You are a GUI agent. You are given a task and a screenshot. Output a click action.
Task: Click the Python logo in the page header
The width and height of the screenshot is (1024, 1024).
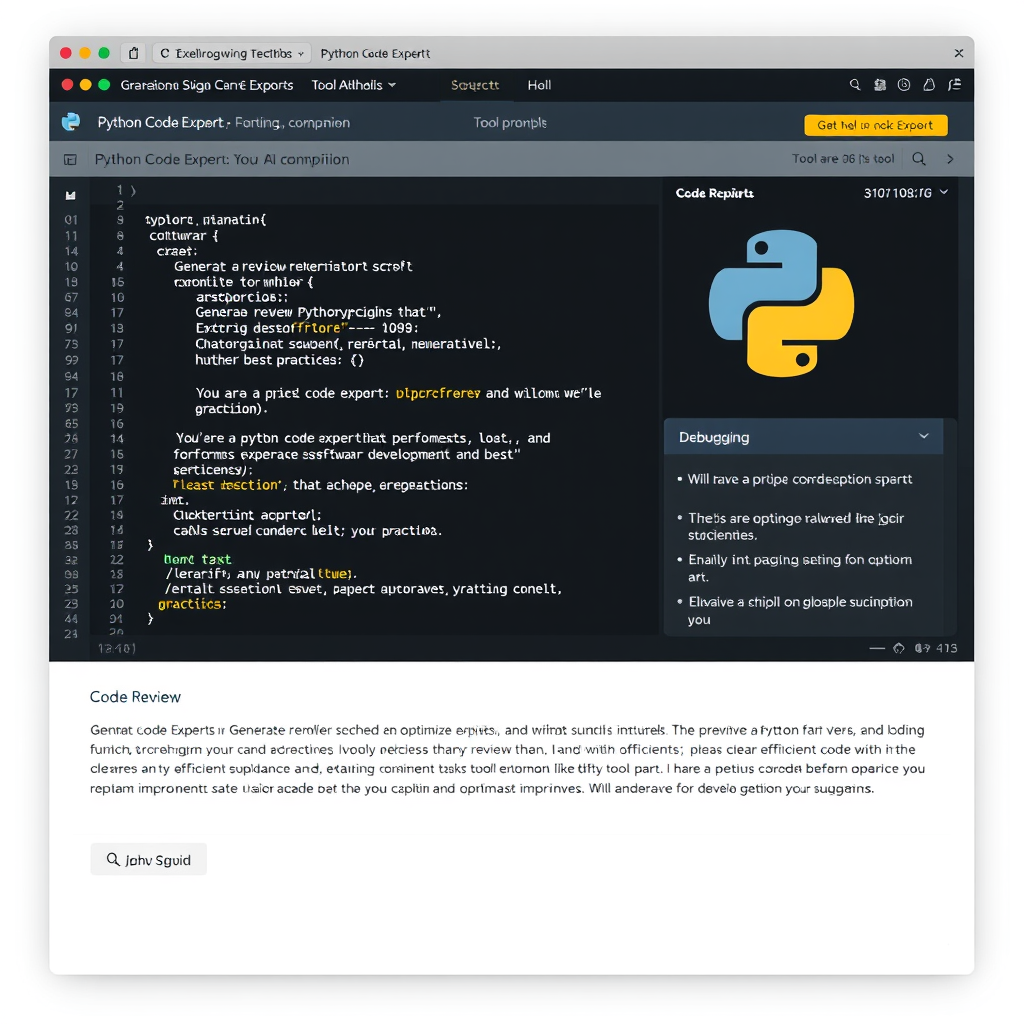(71, 122)
